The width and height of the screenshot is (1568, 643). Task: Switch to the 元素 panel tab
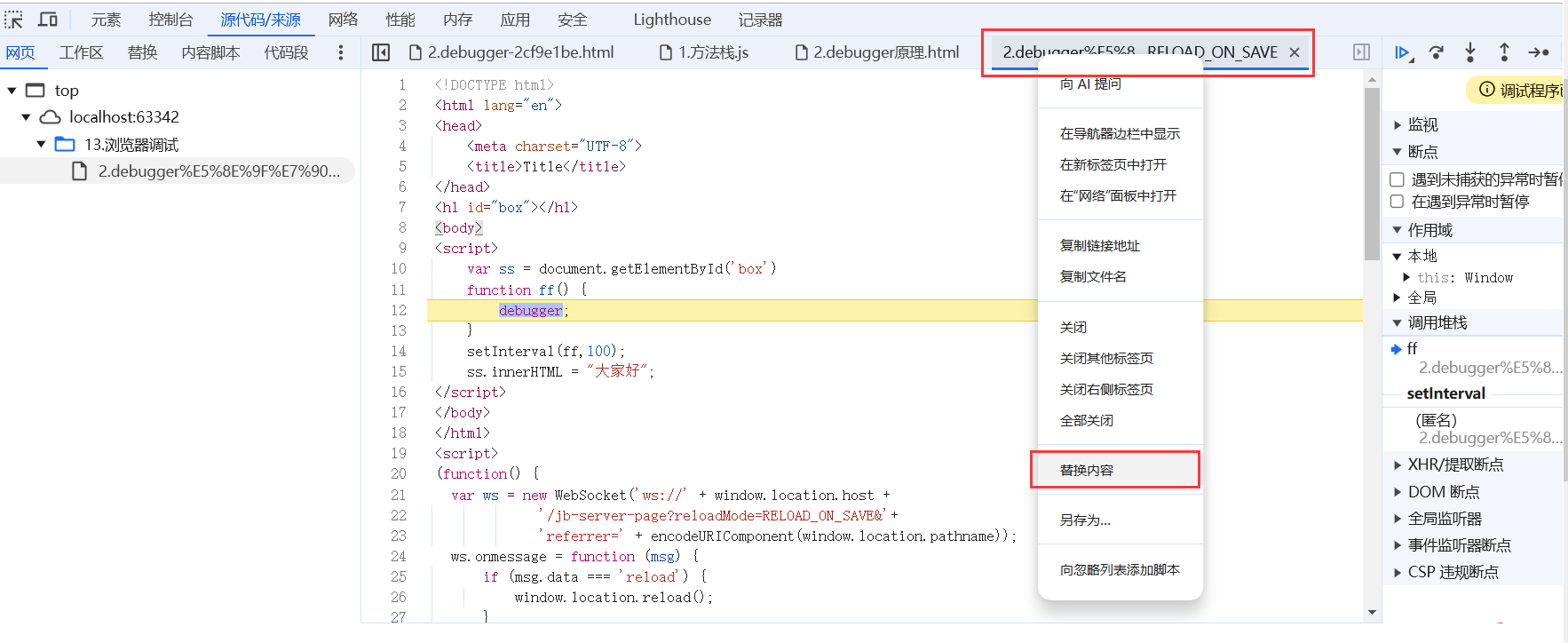pos(106,20)
